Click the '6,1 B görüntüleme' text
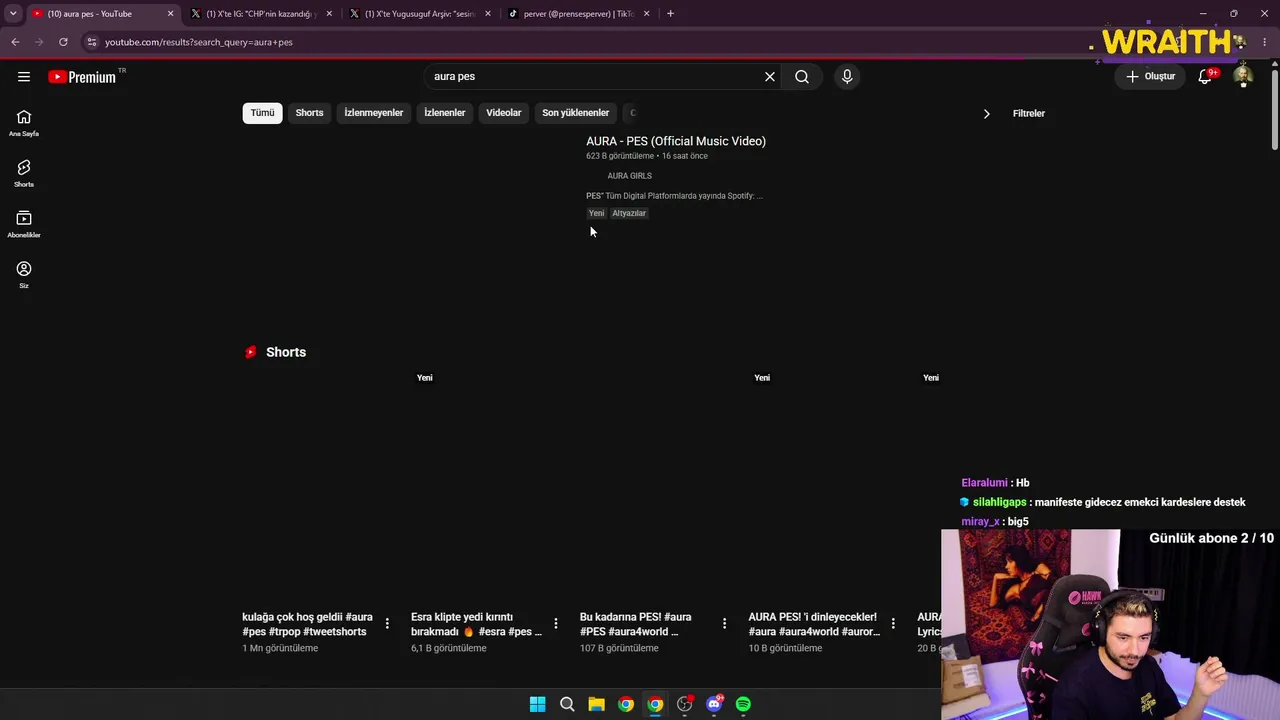Image resolution: width=1280 pixels, height=720 pixels. coord(449,648)
